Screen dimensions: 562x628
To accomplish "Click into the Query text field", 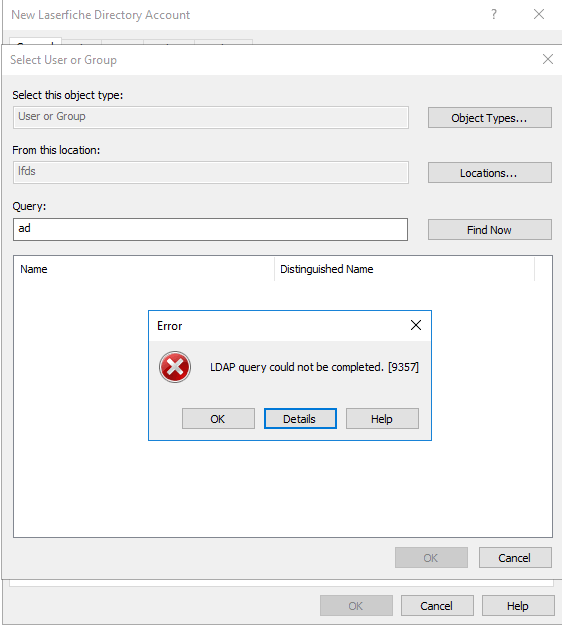I will (x=210, y=229).
